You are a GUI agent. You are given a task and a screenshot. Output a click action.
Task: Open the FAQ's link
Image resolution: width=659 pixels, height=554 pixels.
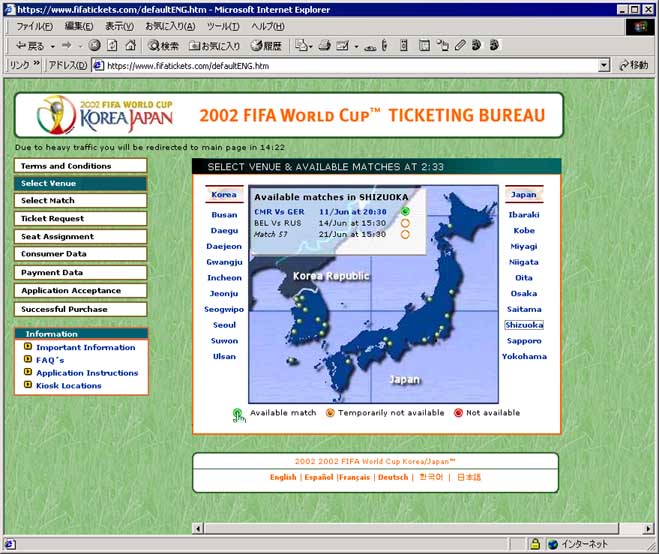pos(50,360)
